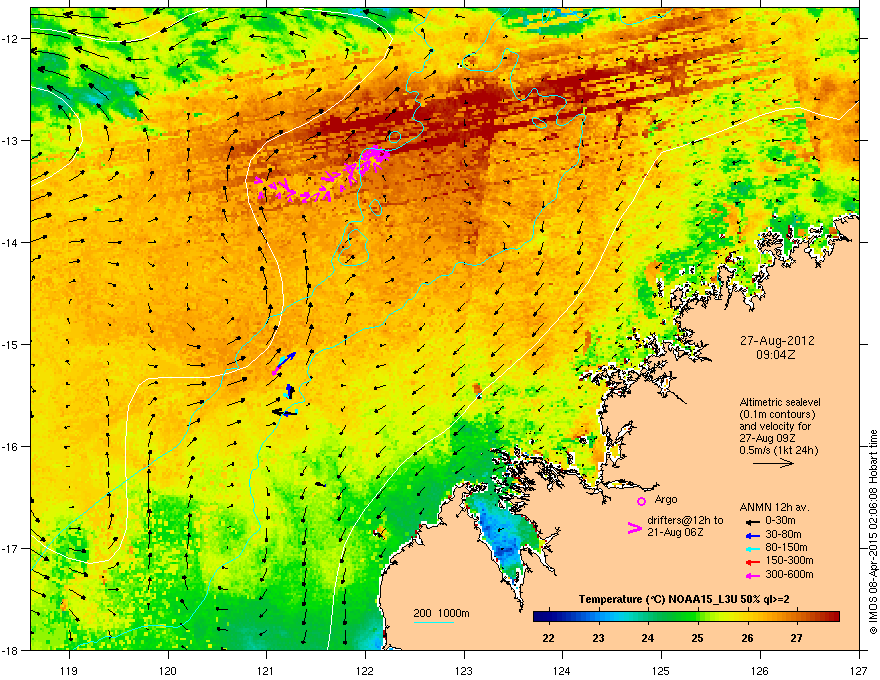Image resolution: width=880 pixels, height=680 pixels.
Task: Click latitude axis label -16
Action: (10, 446)
